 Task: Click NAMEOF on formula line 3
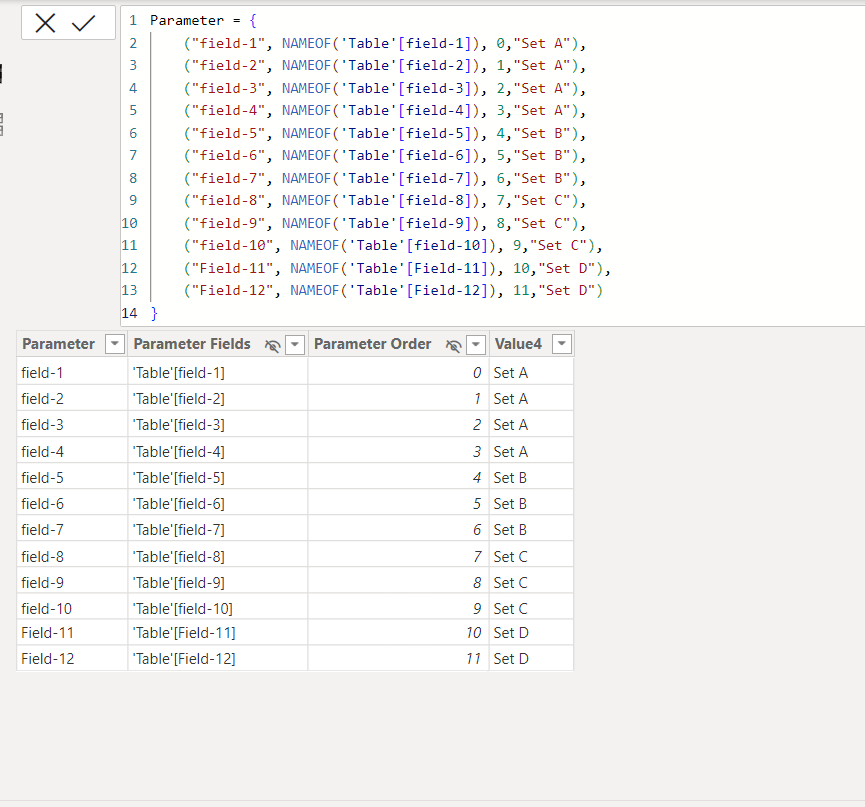tap(306, 66)
